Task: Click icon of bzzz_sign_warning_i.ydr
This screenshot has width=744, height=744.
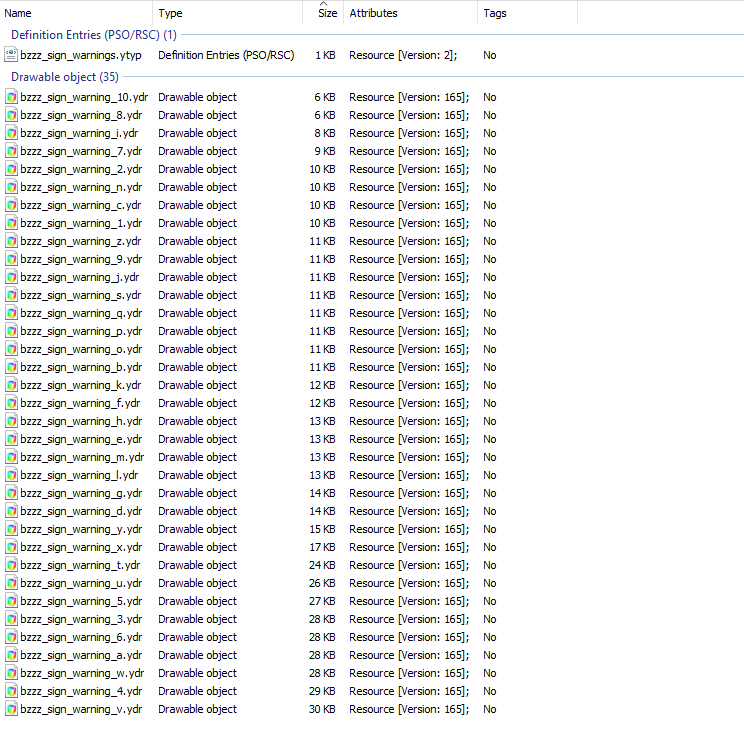Action: (x=11, y=133)
